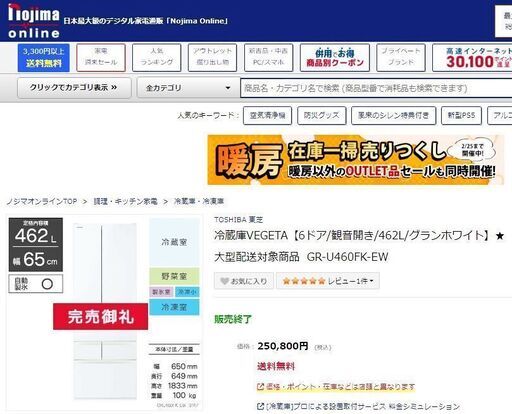Follow the 冷蔵庫・冷凍庫 breadcrumb link
Image resolution: width=512 pixels, height=414 pixels.
pyautogui.click(x=199, y=201)
